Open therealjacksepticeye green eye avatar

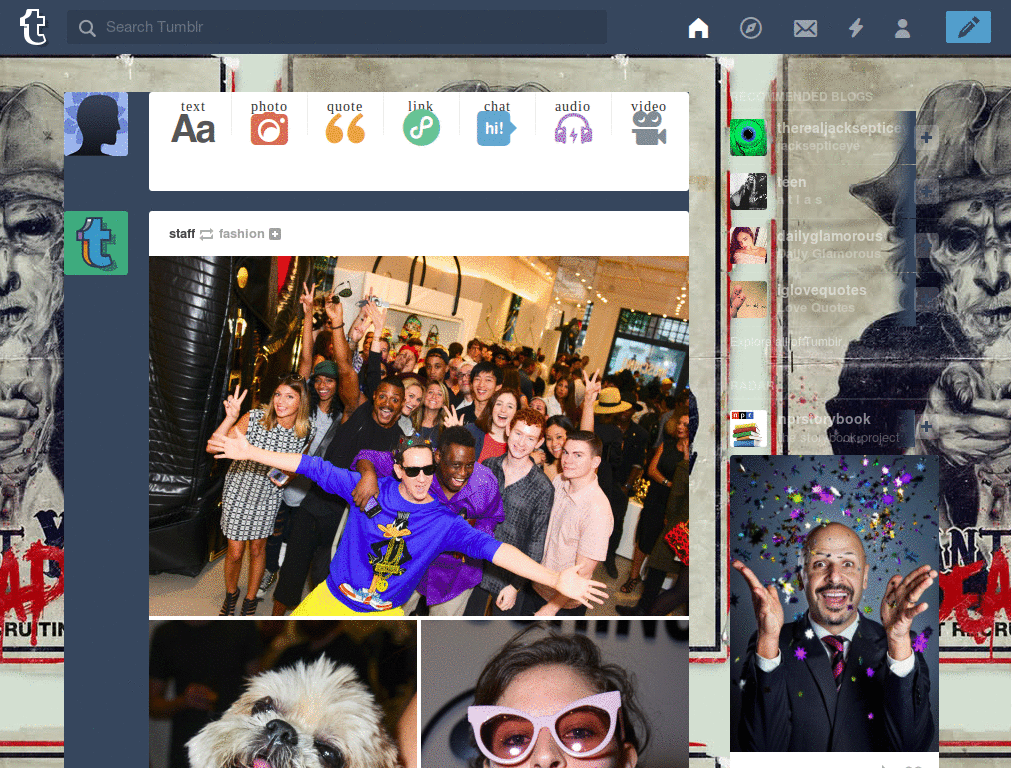click(748, 137)
